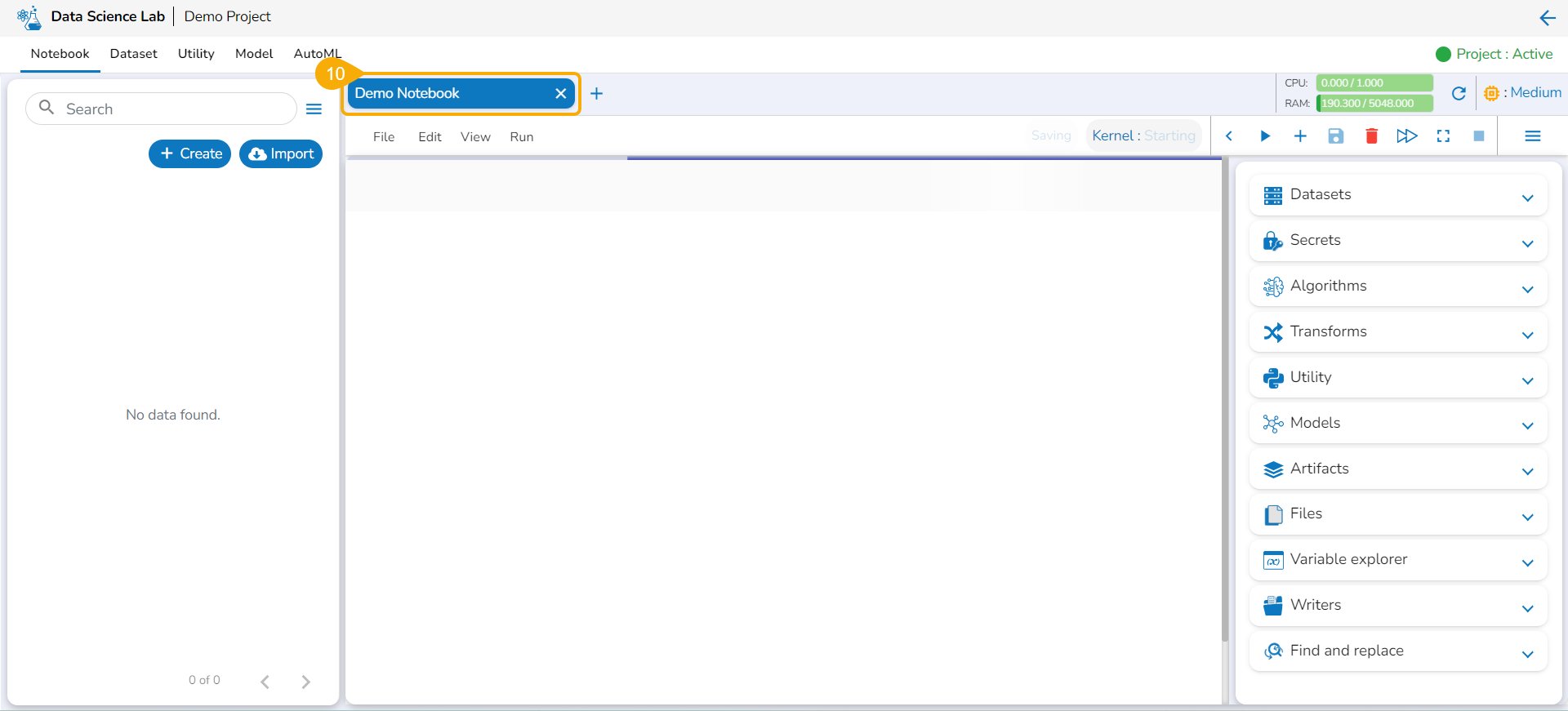
Task: Click the RAM usage bar
Action: [x=1374, y=103]
